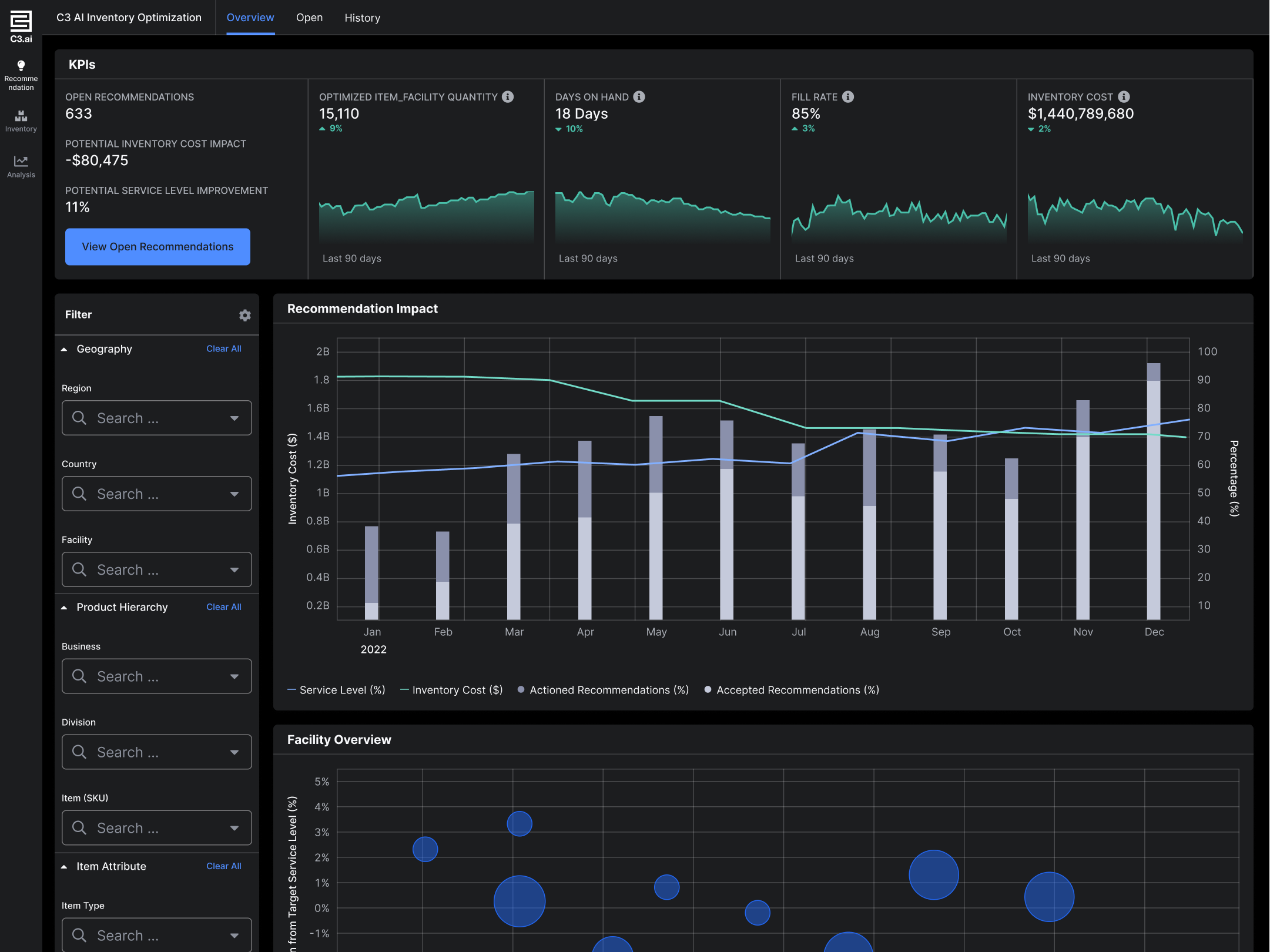
Task: Click info icon next to Inventory Cost KPI
Action: pos(1124,97)
